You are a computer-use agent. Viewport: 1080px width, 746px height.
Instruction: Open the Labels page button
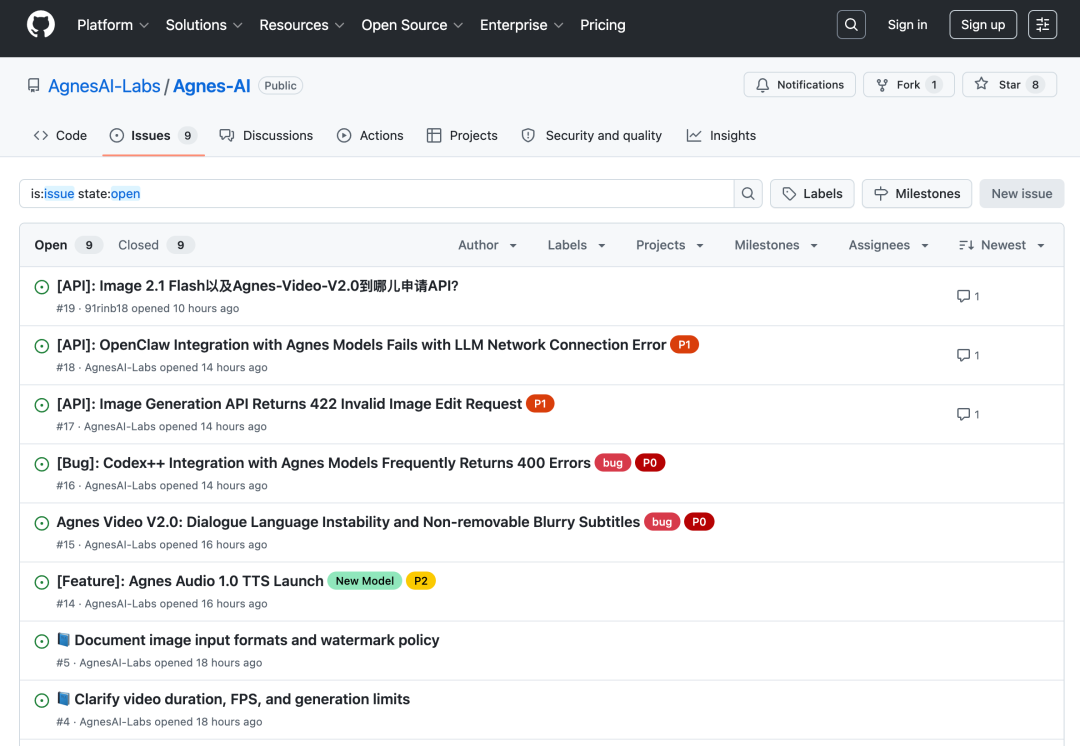812,194
